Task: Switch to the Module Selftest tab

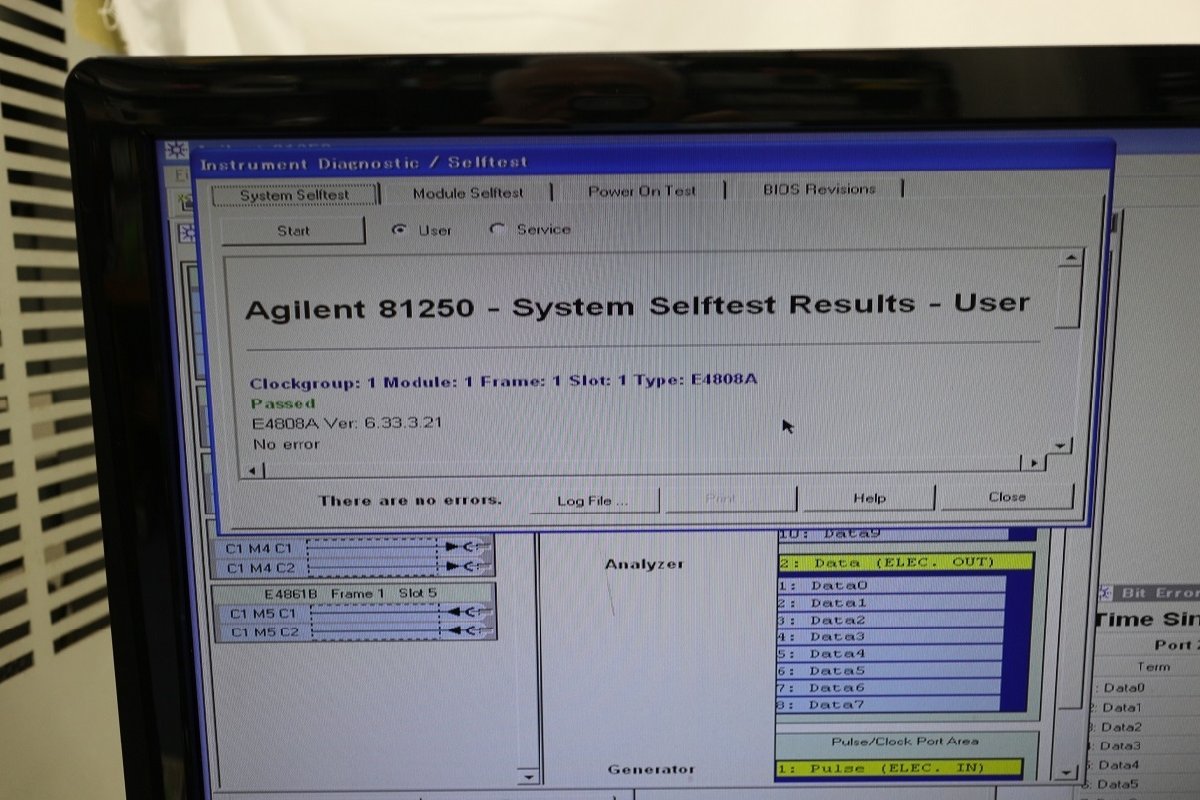Action: click(x=468, y=192)
